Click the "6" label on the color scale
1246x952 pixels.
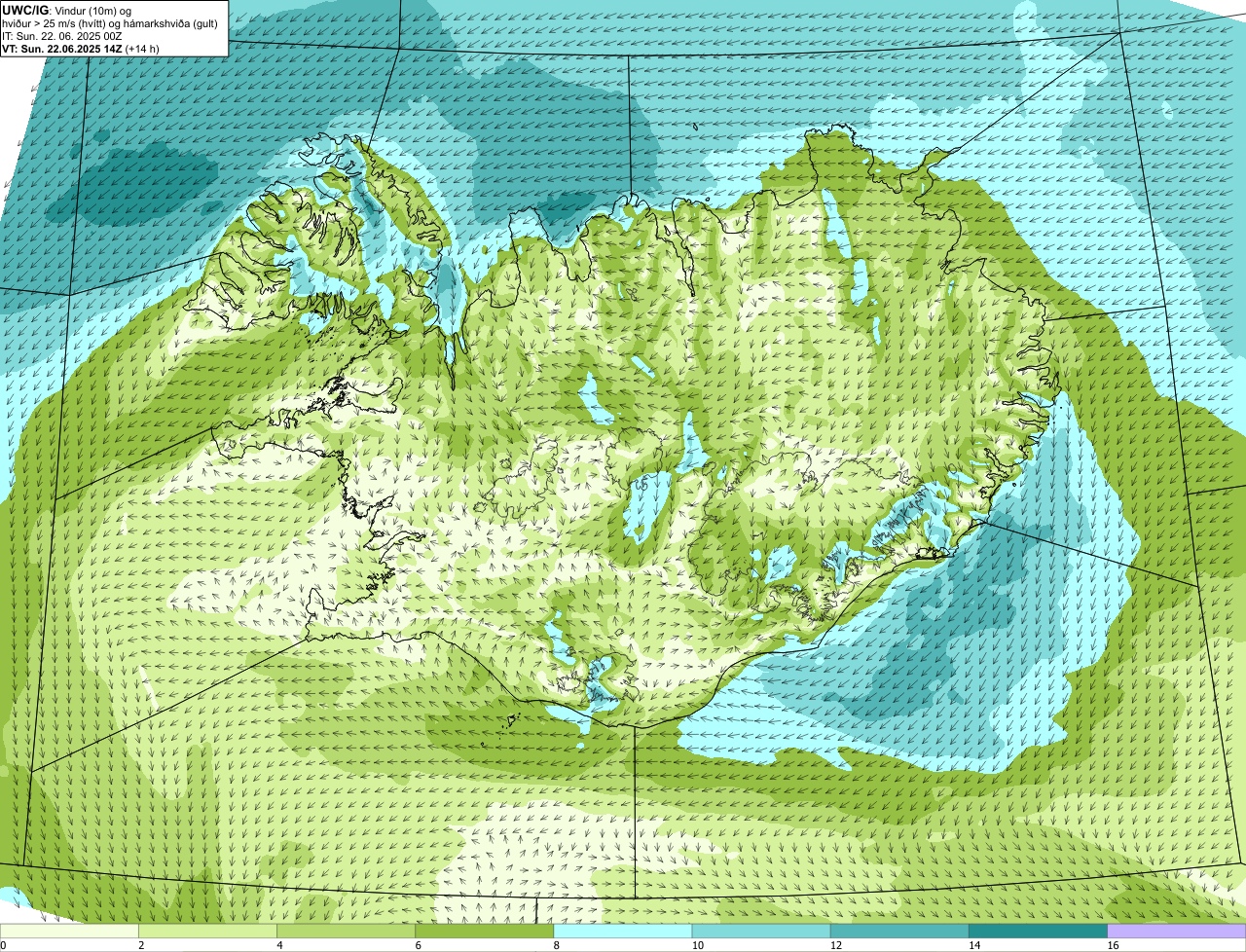[419, 945]
